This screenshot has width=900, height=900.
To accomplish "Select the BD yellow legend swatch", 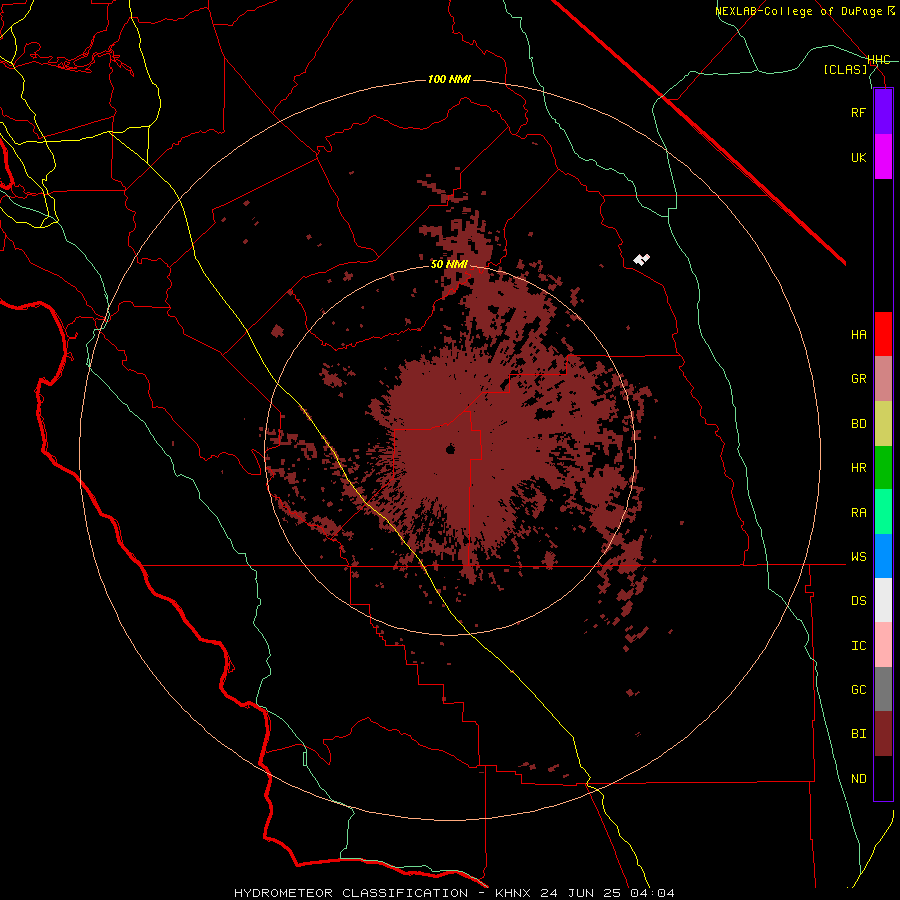I will coord(883,424).
